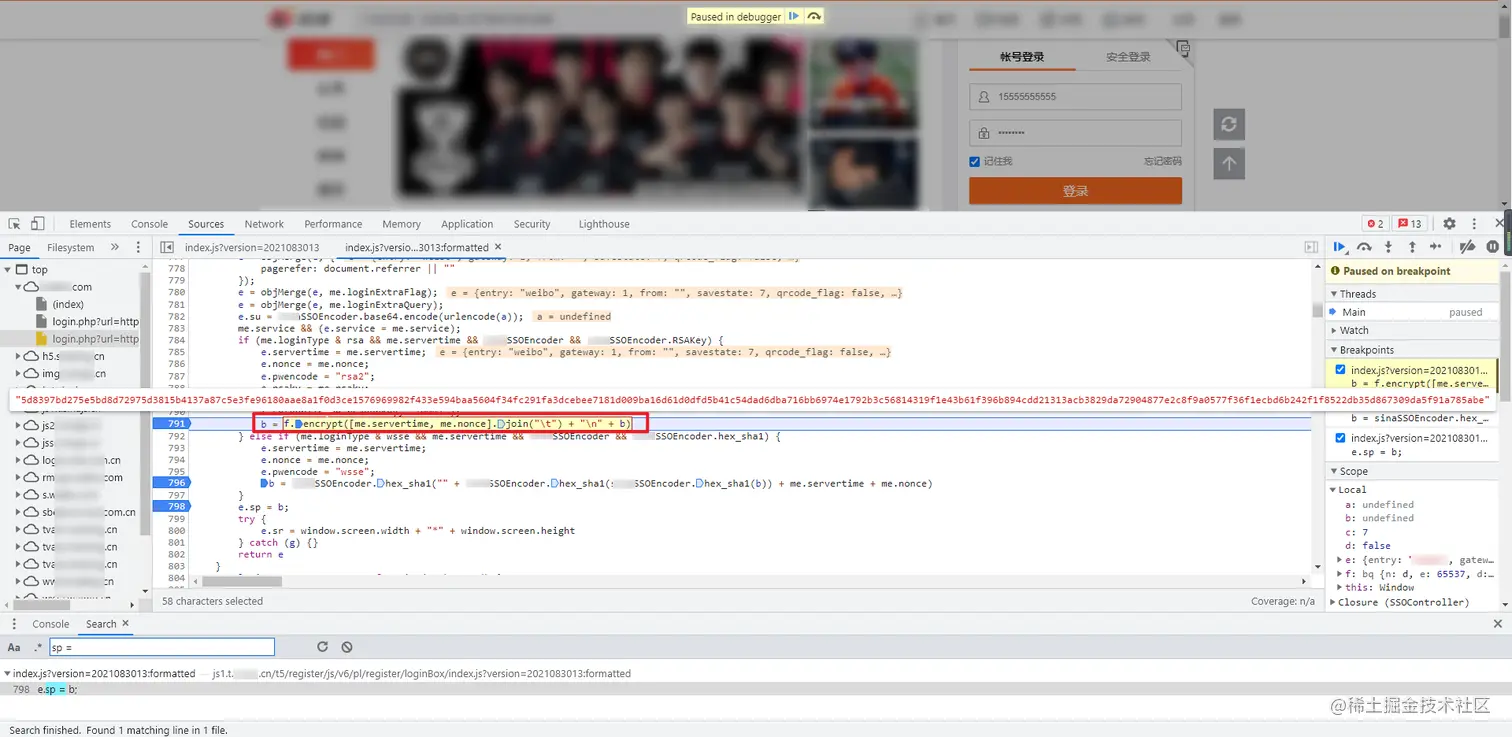1512x737 pixels.
Task: Open the Performance panel
Action: pos(333,224)
